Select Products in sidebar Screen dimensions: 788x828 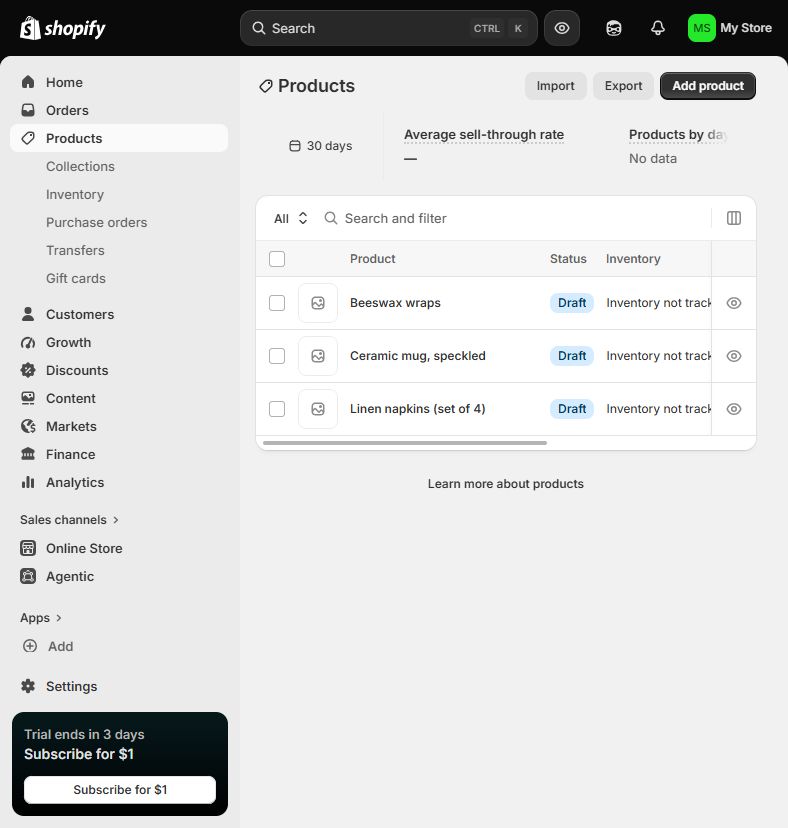coord(119,138)
